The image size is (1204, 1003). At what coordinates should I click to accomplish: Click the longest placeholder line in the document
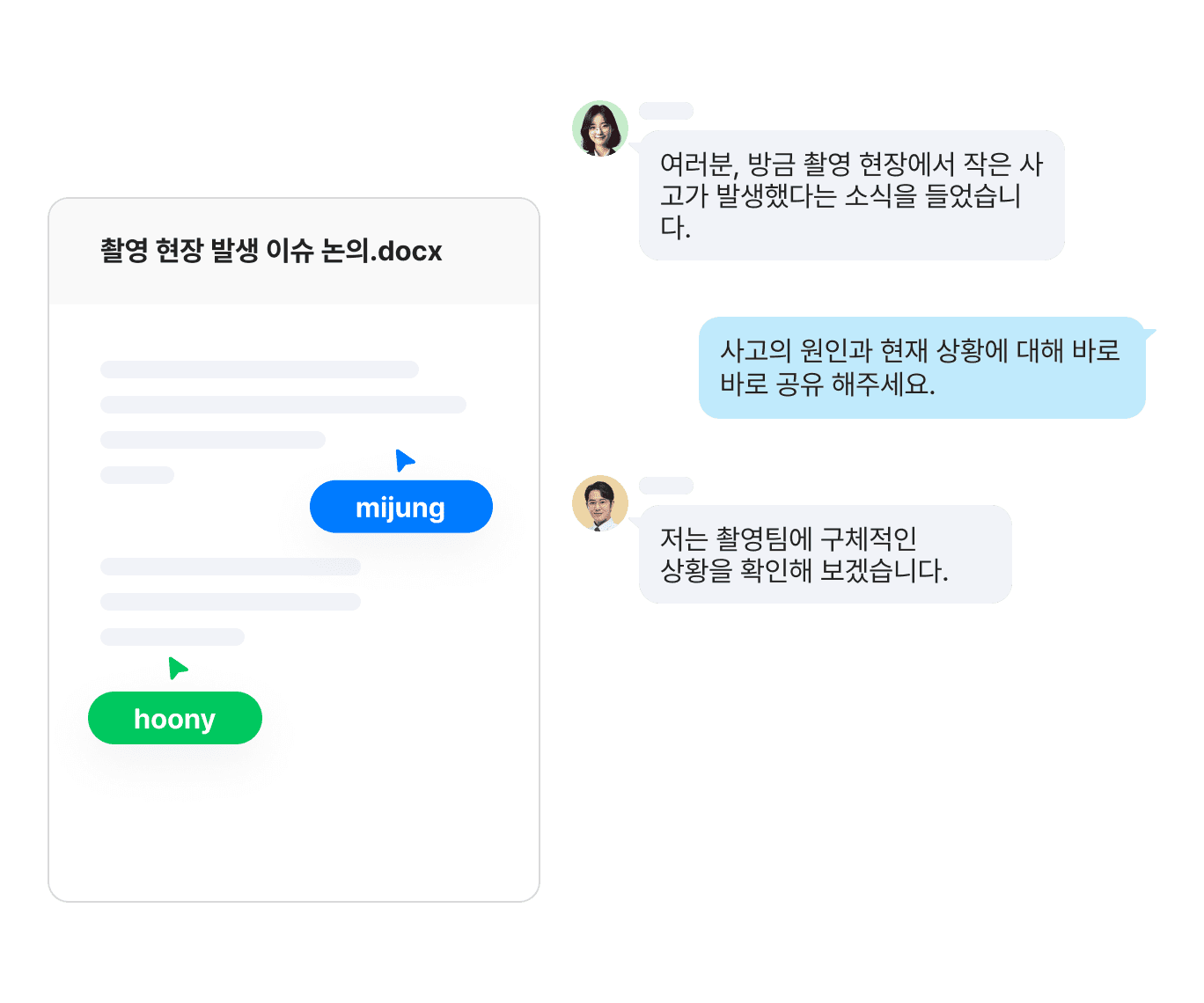283,405
